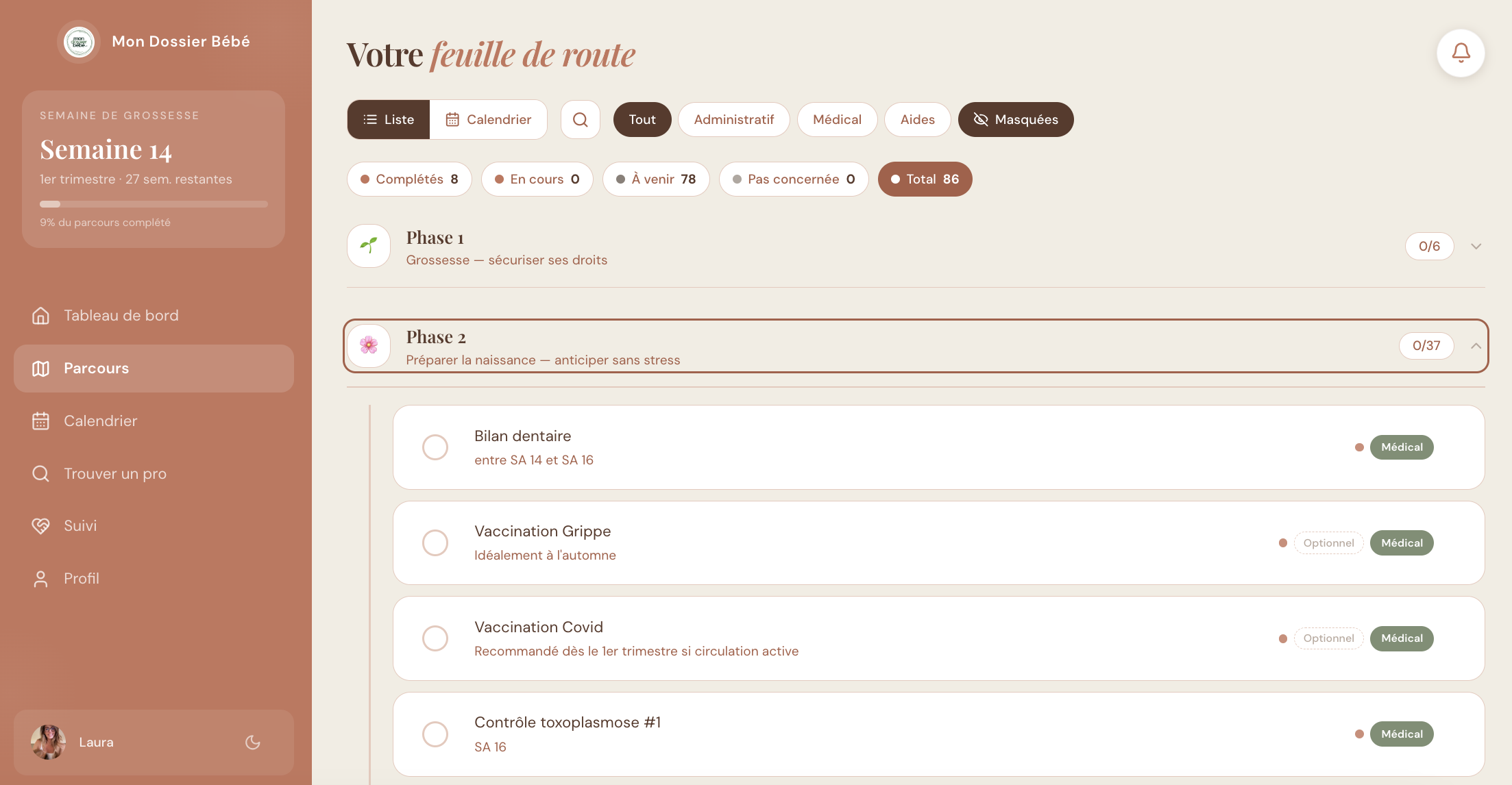1512x785 pixels.
Task: Click Médical tag on Vaccination Grippe
Action: click(x=1402, y=543)
